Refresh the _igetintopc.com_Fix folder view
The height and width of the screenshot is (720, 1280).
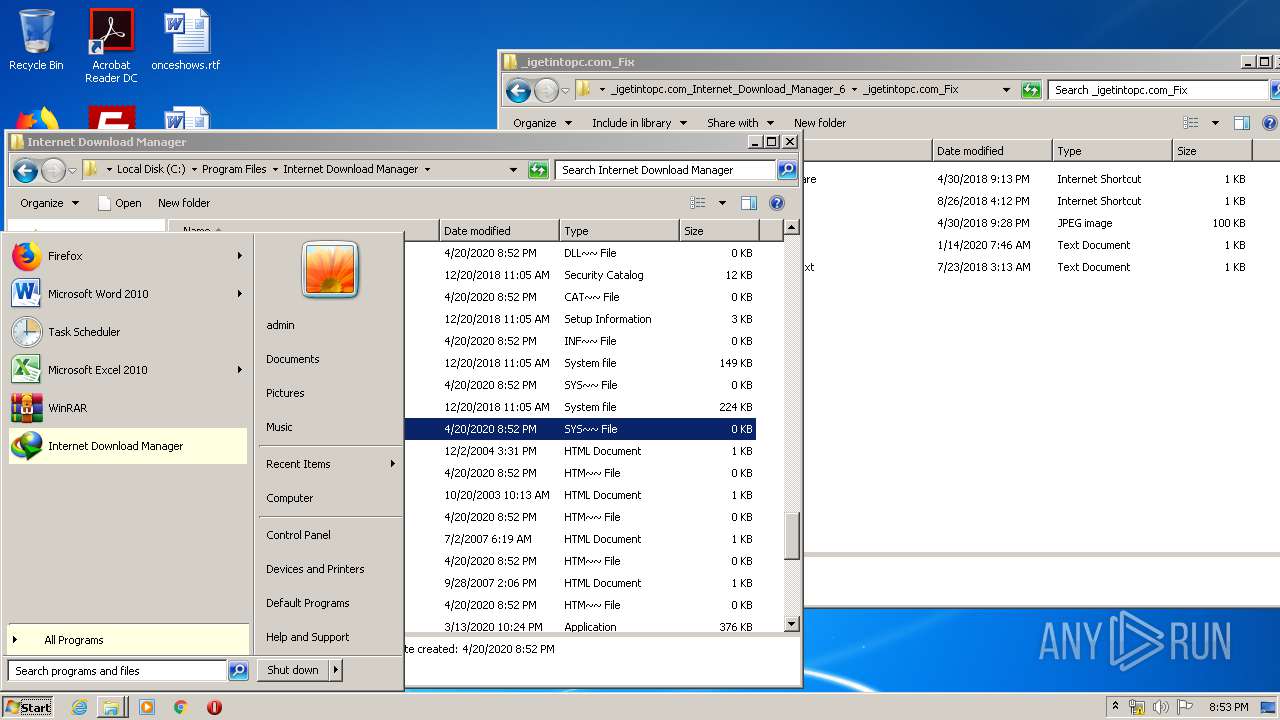(x=1031, y=90)
